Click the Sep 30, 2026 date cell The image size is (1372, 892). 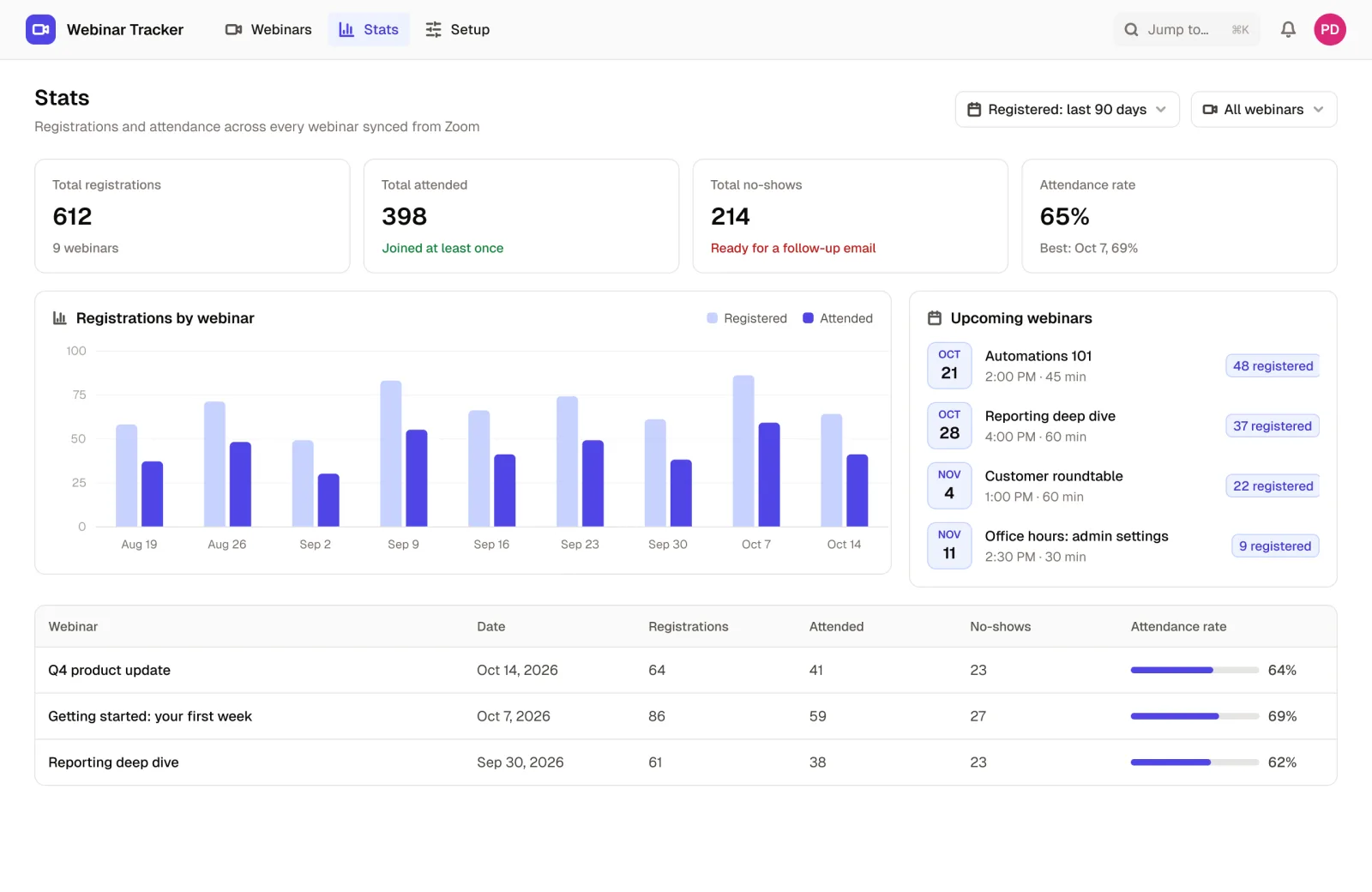[x=521, y=762]
